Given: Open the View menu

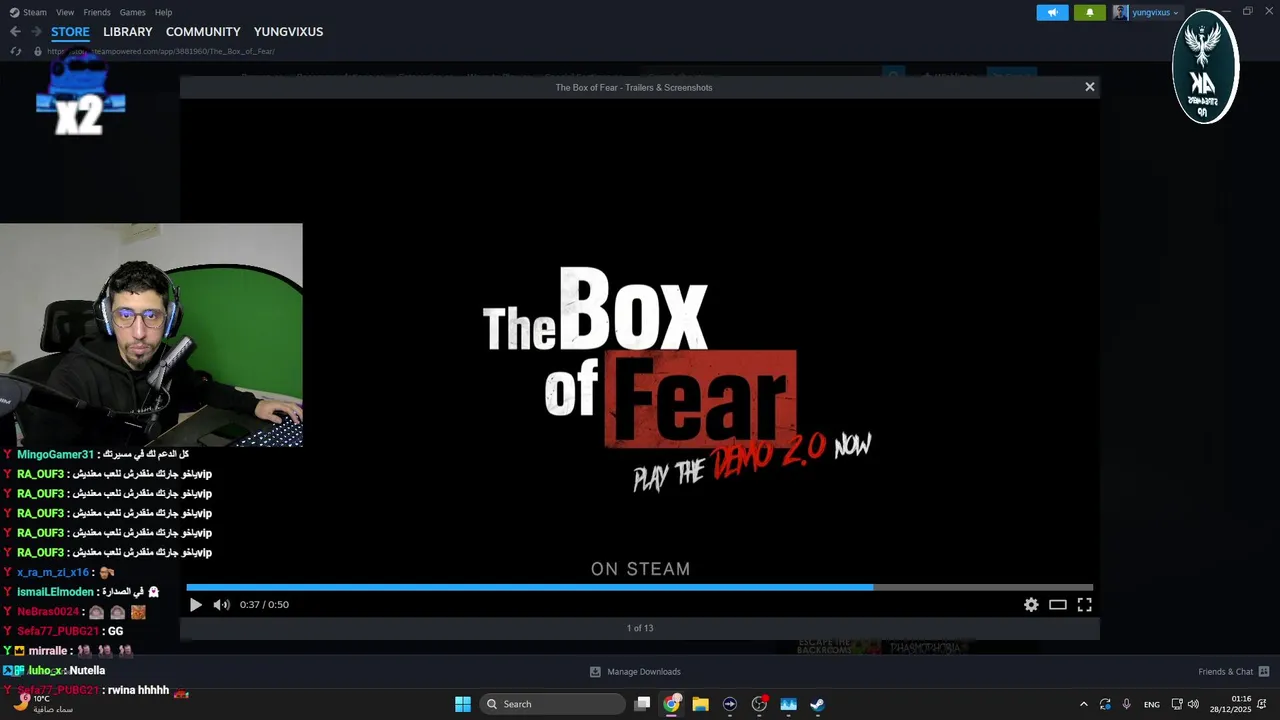Looking at the screenshot, I should click(65, 12).
